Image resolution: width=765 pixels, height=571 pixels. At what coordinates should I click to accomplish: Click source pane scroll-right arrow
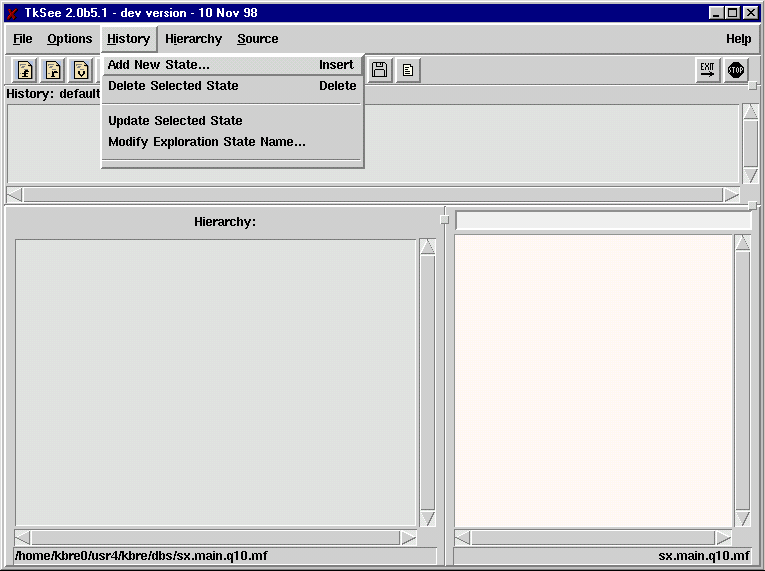click(x=723, y=538)
